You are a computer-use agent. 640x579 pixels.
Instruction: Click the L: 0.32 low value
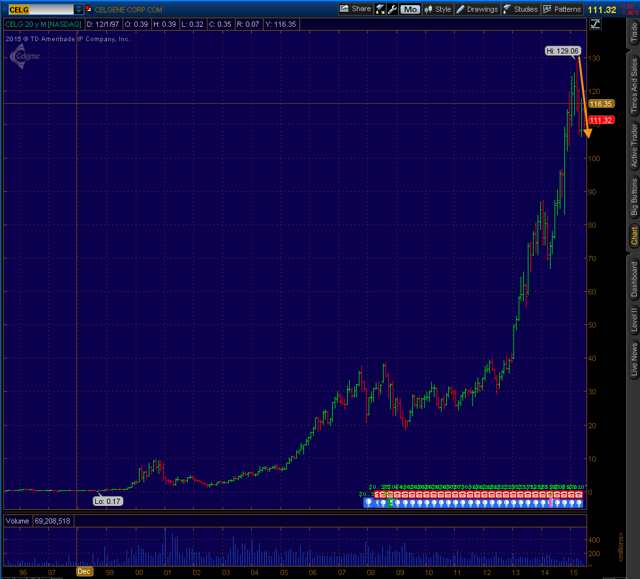coord(192,24)
